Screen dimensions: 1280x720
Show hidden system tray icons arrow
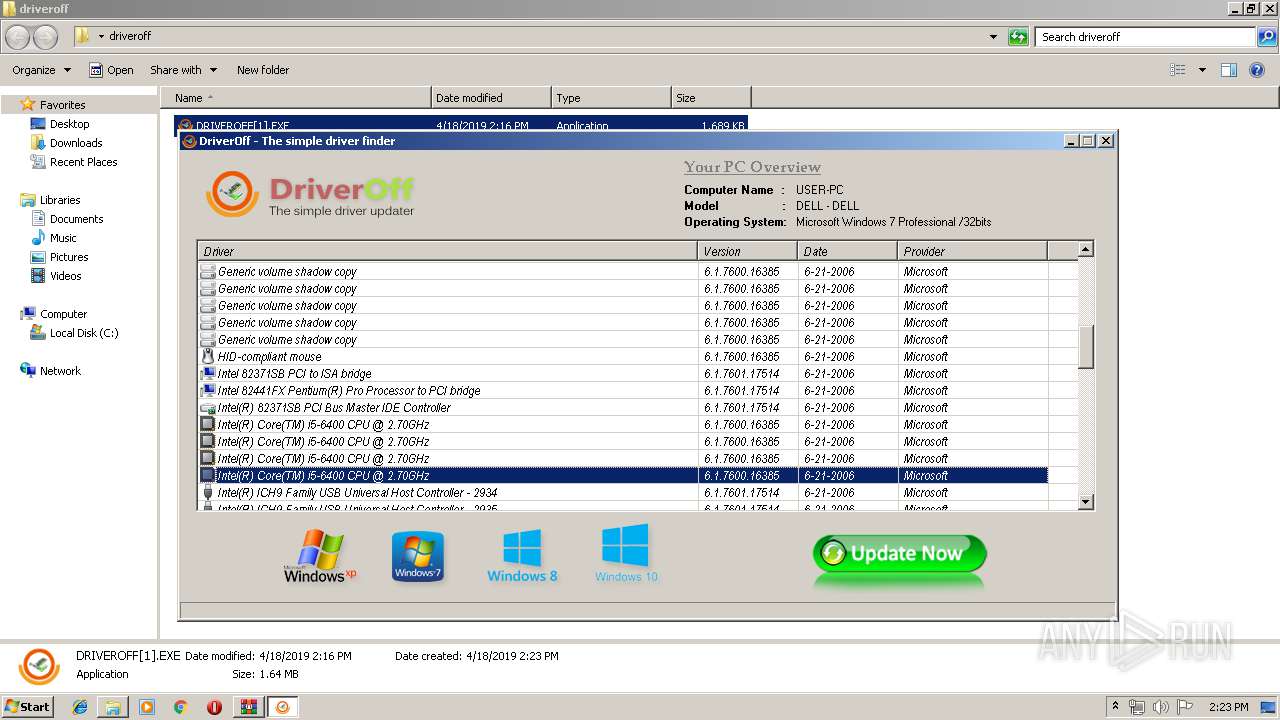(x=1116, y=707)
